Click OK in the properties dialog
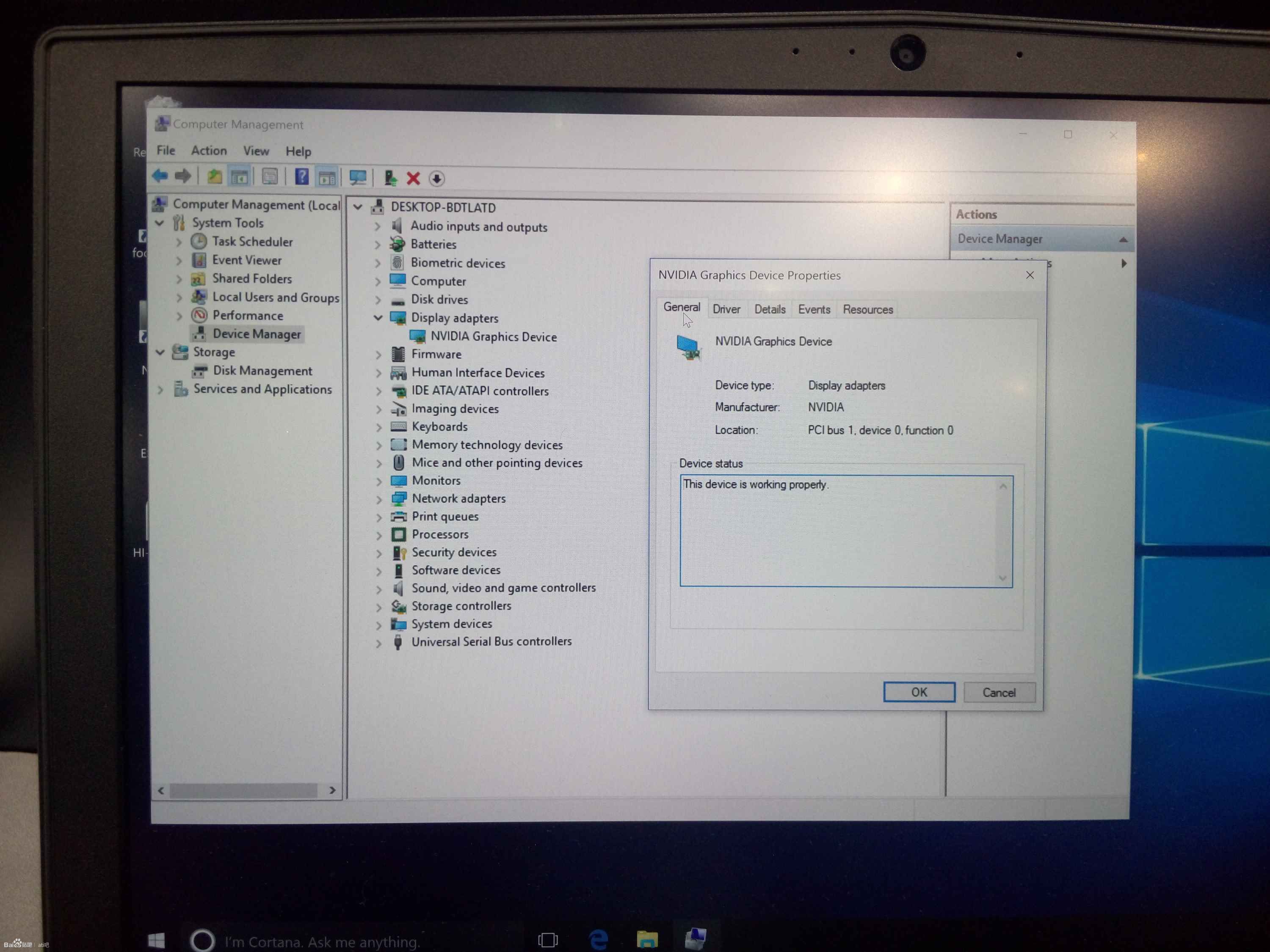 point(919,692)
